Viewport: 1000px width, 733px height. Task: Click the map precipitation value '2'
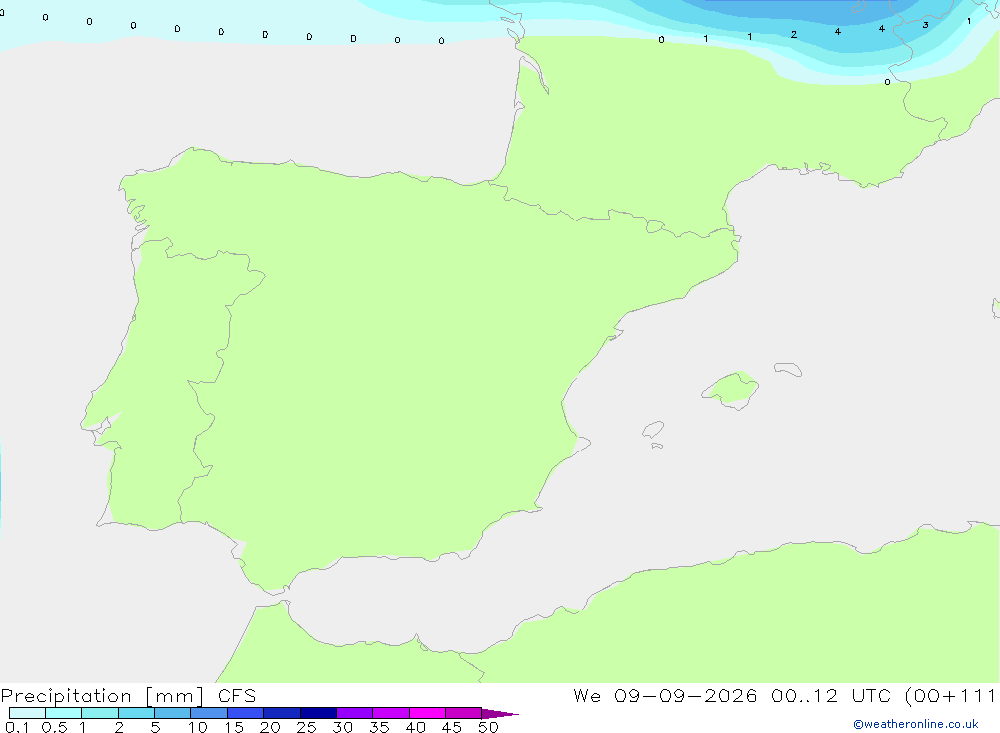coord(793,34)
